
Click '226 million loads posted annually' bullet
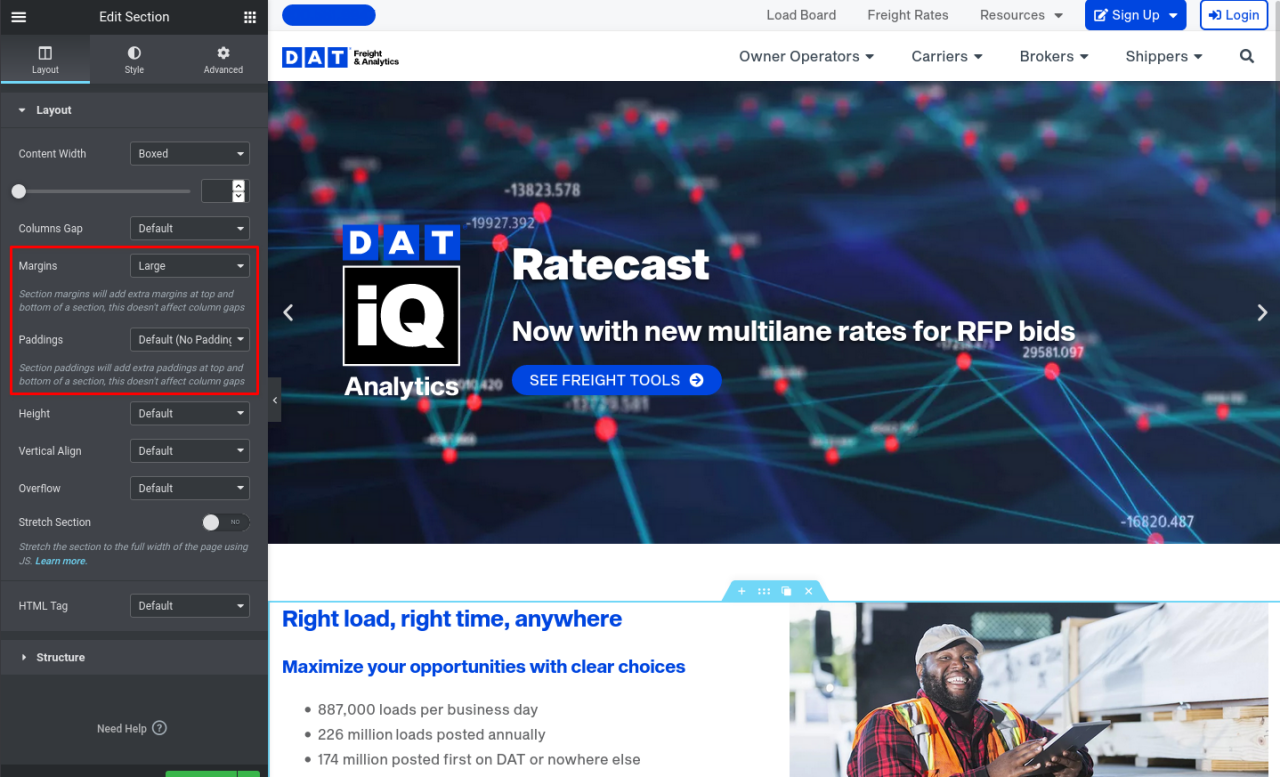click(x=432, y=735)
